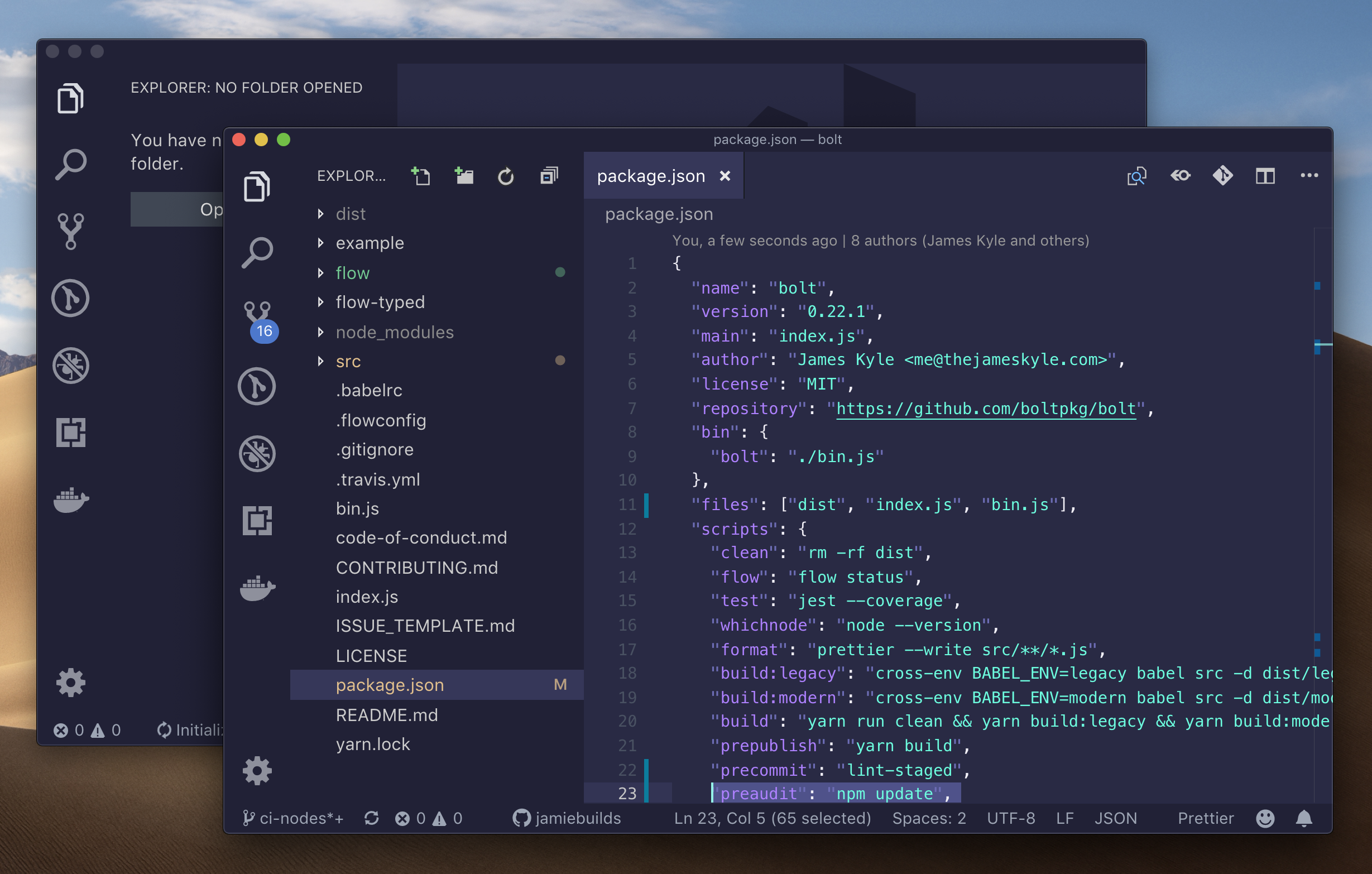1372x874 pixels.
Task: Open the GitHub bolt repository link
Action: pos(986,409)
